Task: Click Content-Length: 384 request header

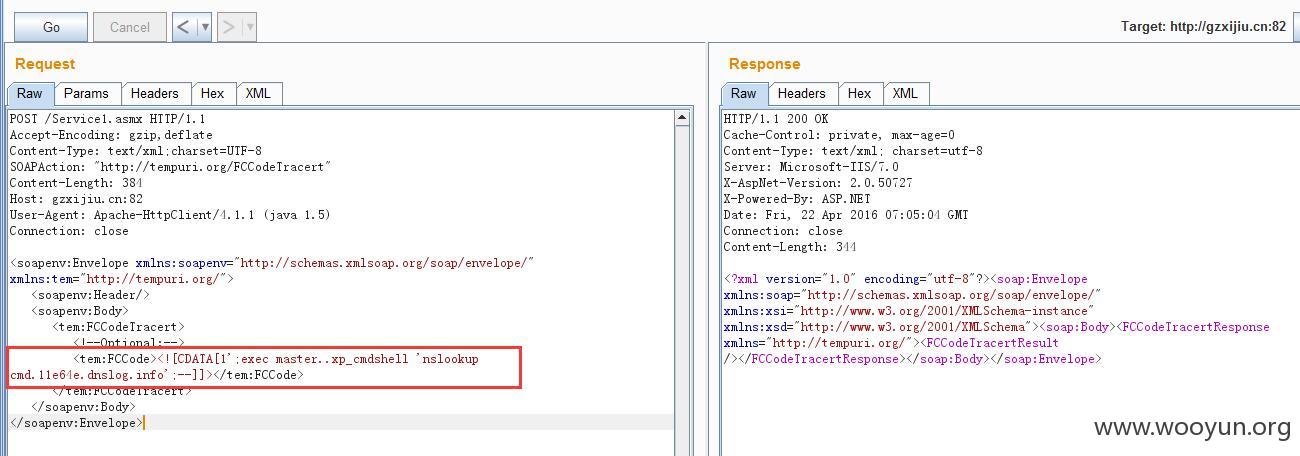Action: point(76,183)
